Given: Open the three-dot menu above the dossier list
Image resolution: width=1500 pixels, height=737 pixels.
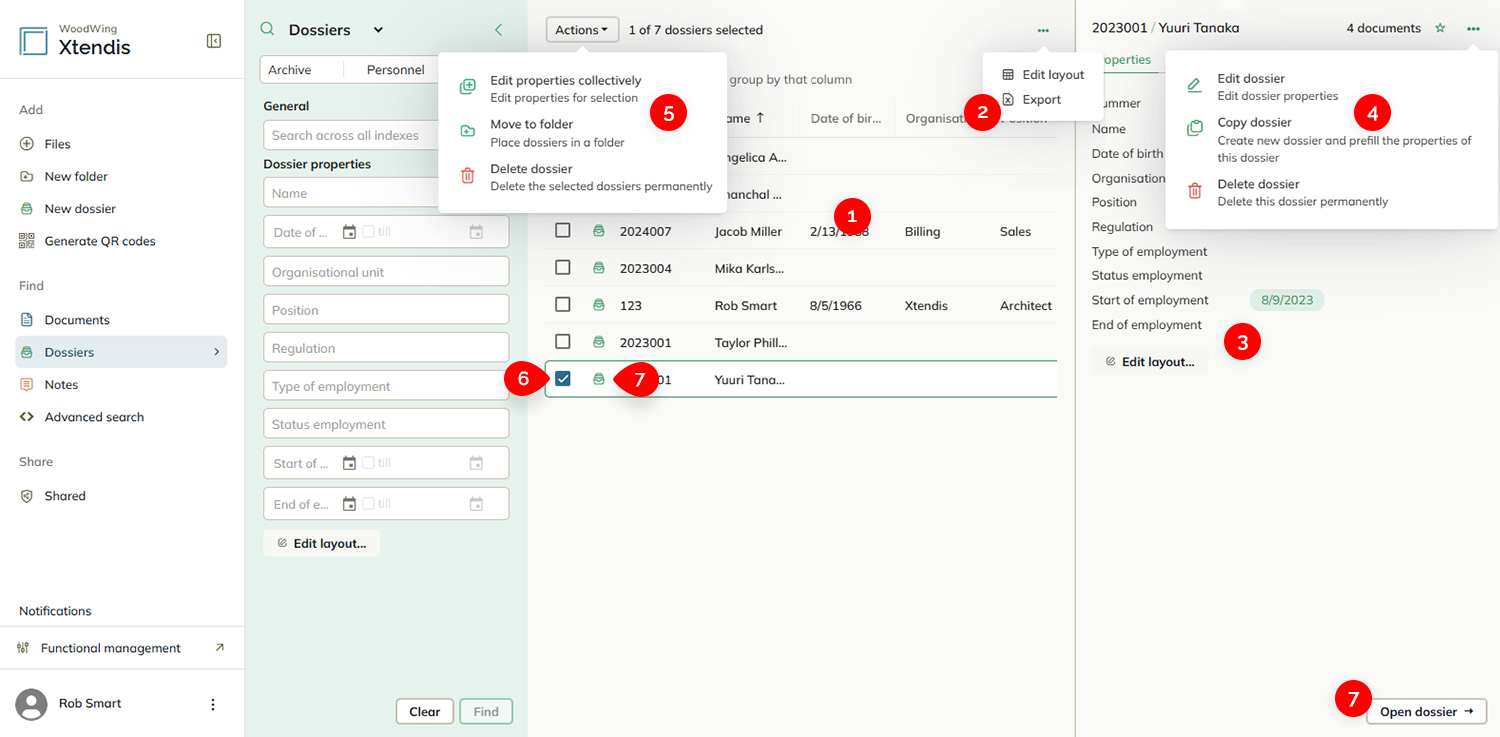Looking at the screenshot, I should (1043, 30).
